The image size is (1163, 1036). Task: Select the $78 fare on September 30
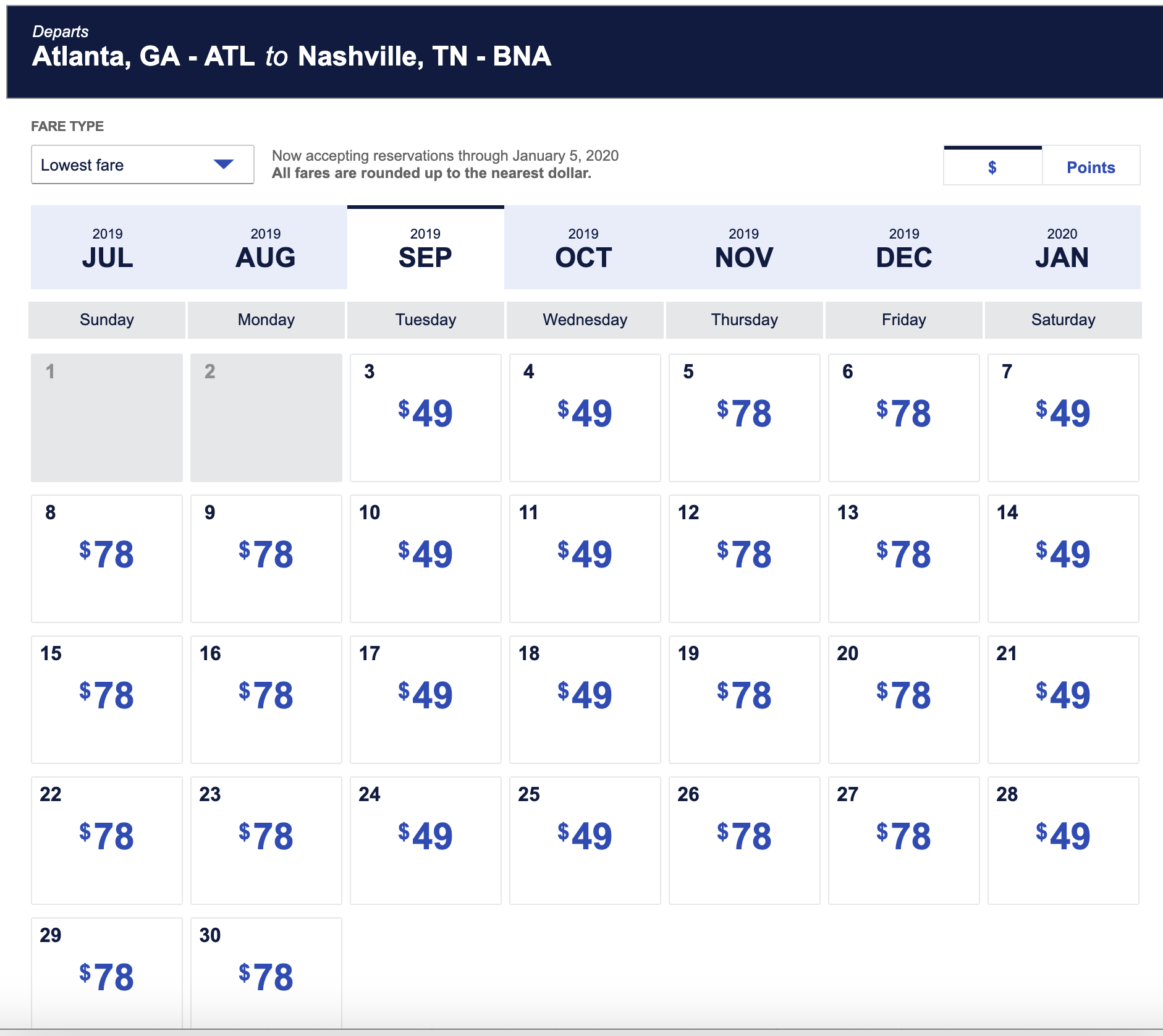click(266, 977)
